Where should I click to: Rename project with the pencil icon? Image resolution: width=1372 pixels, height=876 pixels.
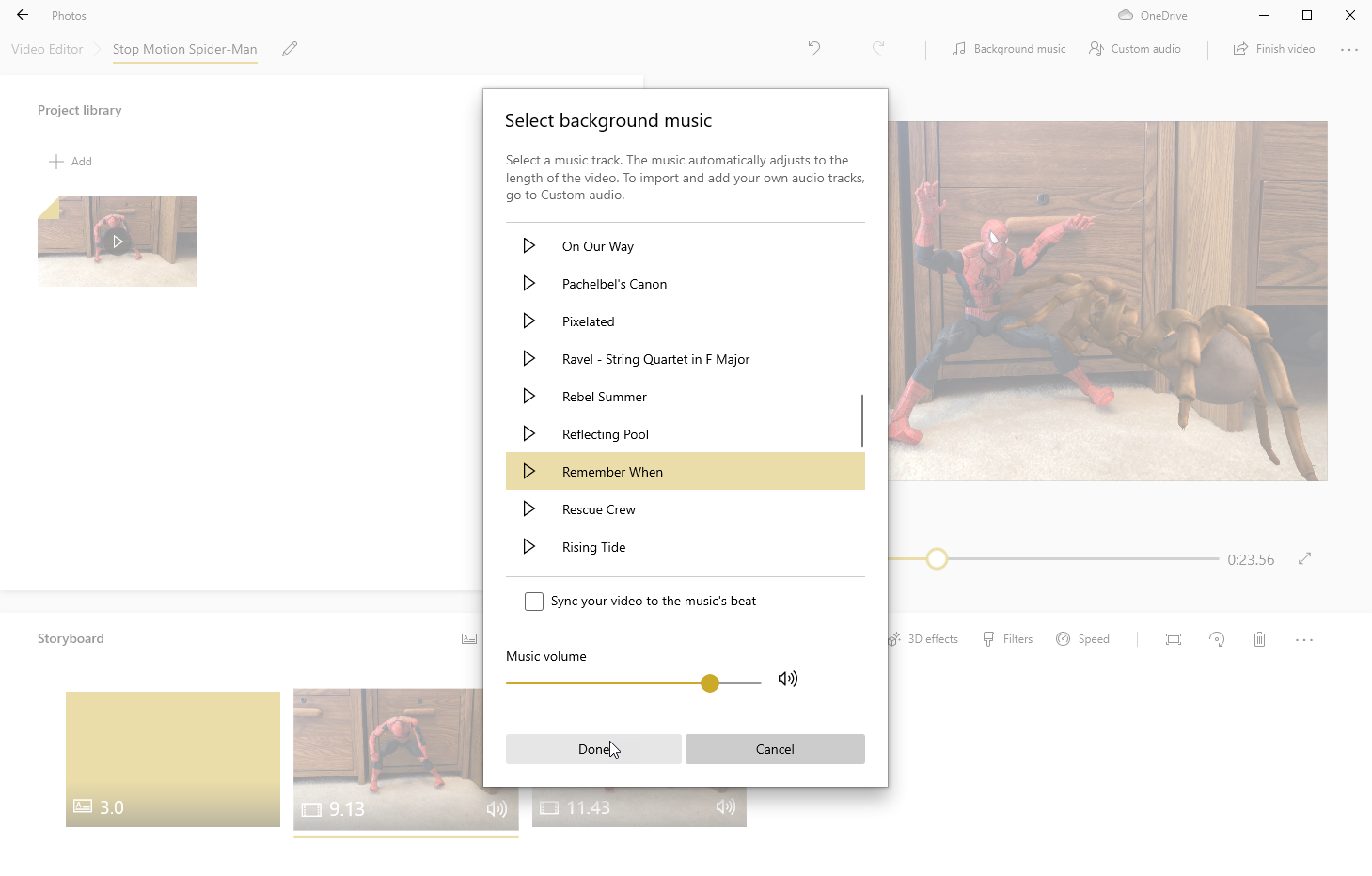point(290,49)
